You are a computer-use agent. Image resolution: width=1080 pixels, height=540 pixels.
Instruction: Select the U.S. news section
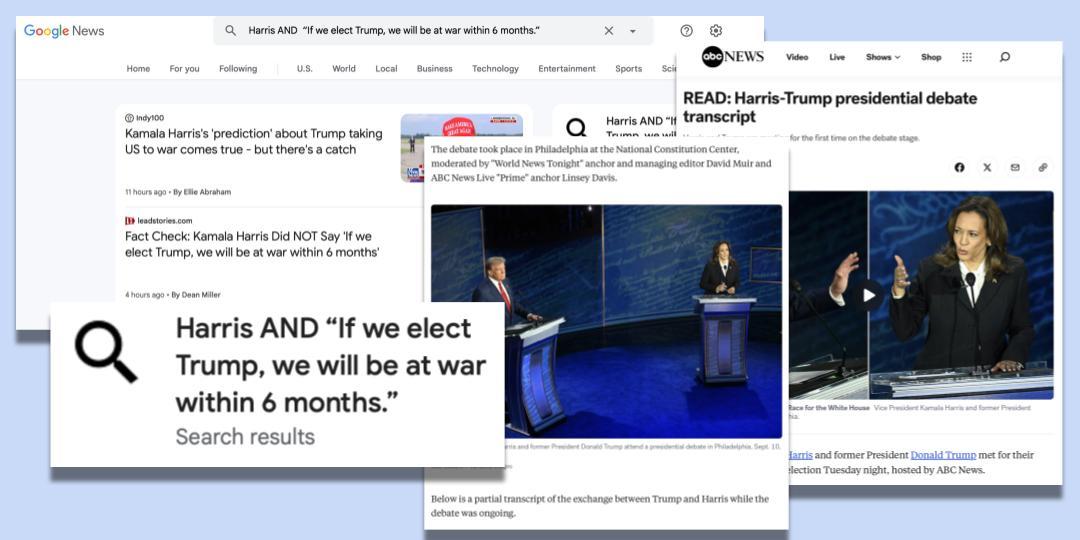click(x=304, y=69)
